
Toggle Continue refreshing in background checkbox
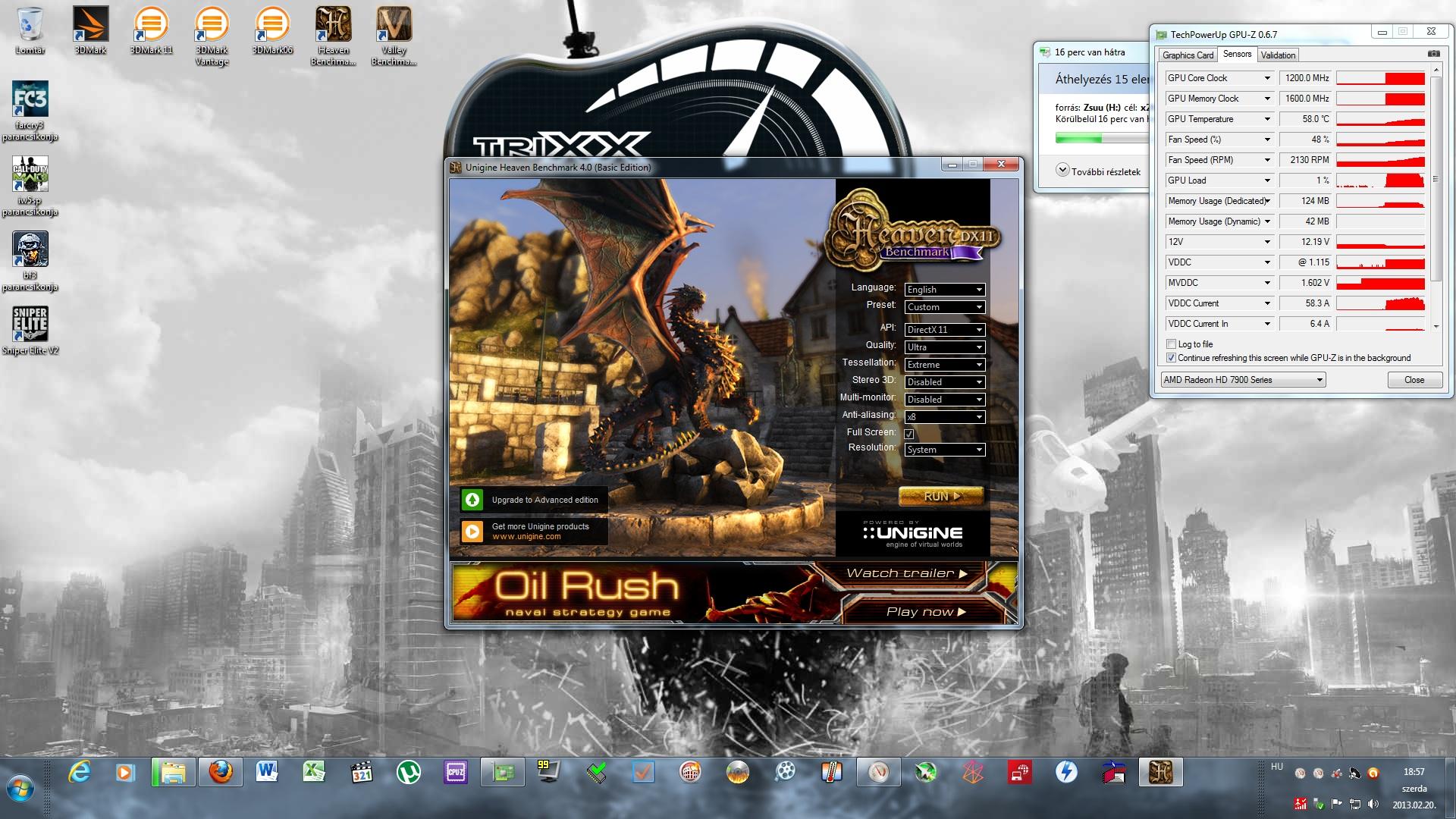click(x=1171, y=358)
